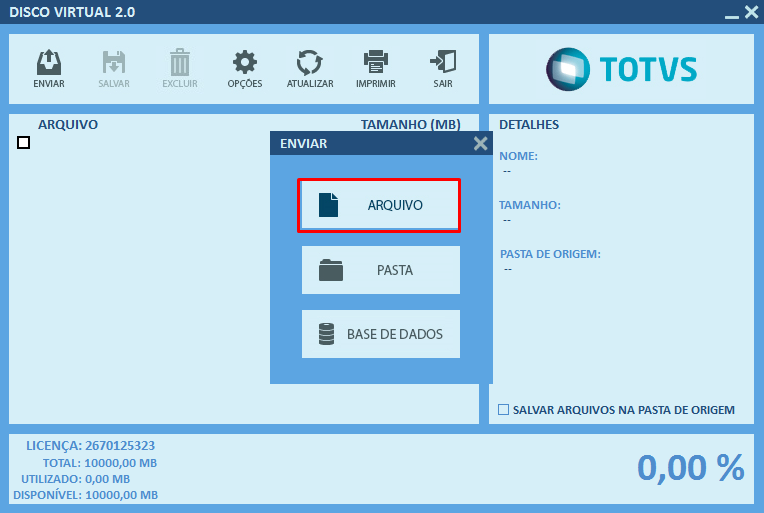Close the Enviar dialog

coord(480,143)
